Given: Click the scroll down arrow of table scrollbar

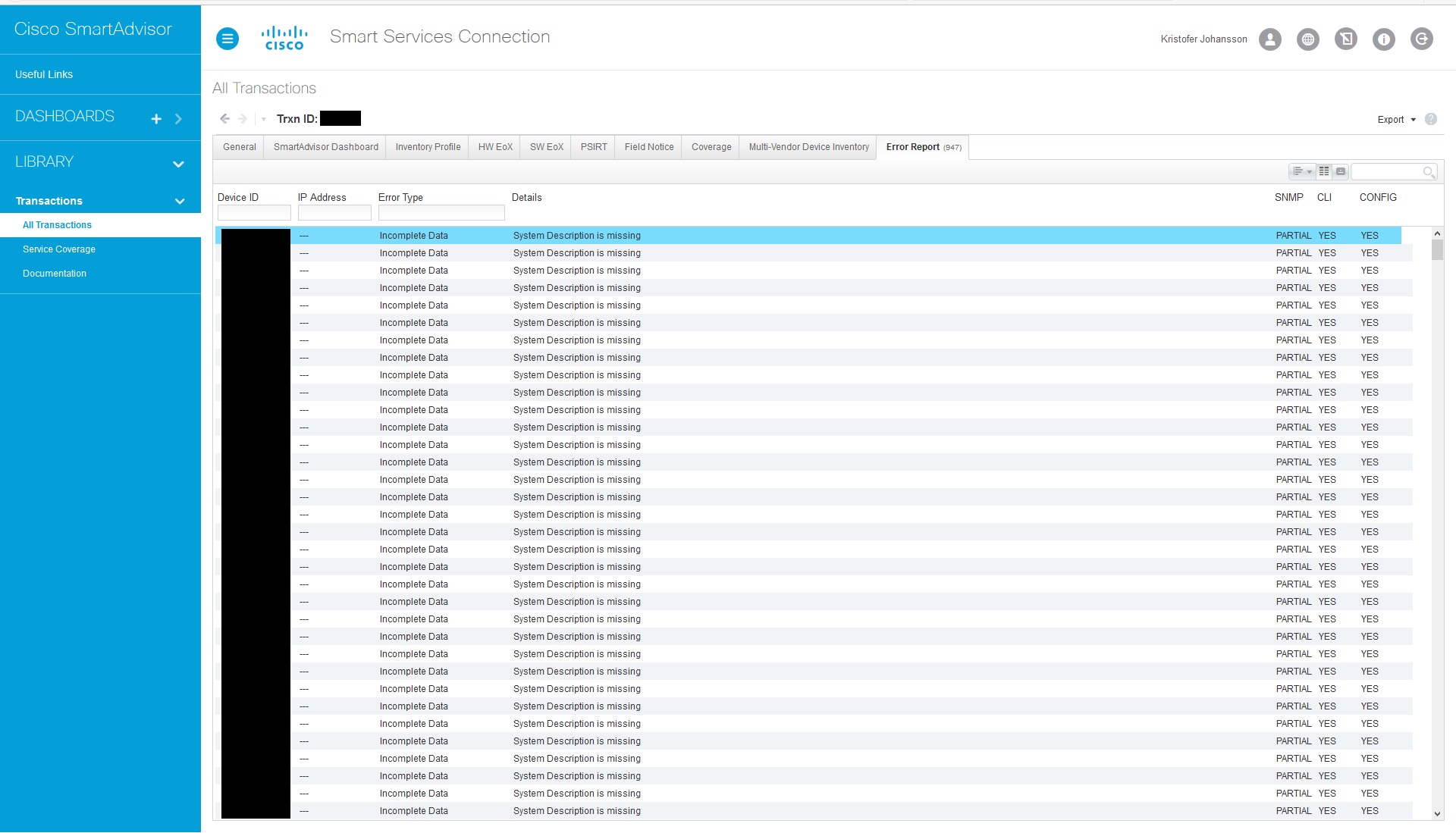Looking at the screenshot, I should (x=1436, y=814).
